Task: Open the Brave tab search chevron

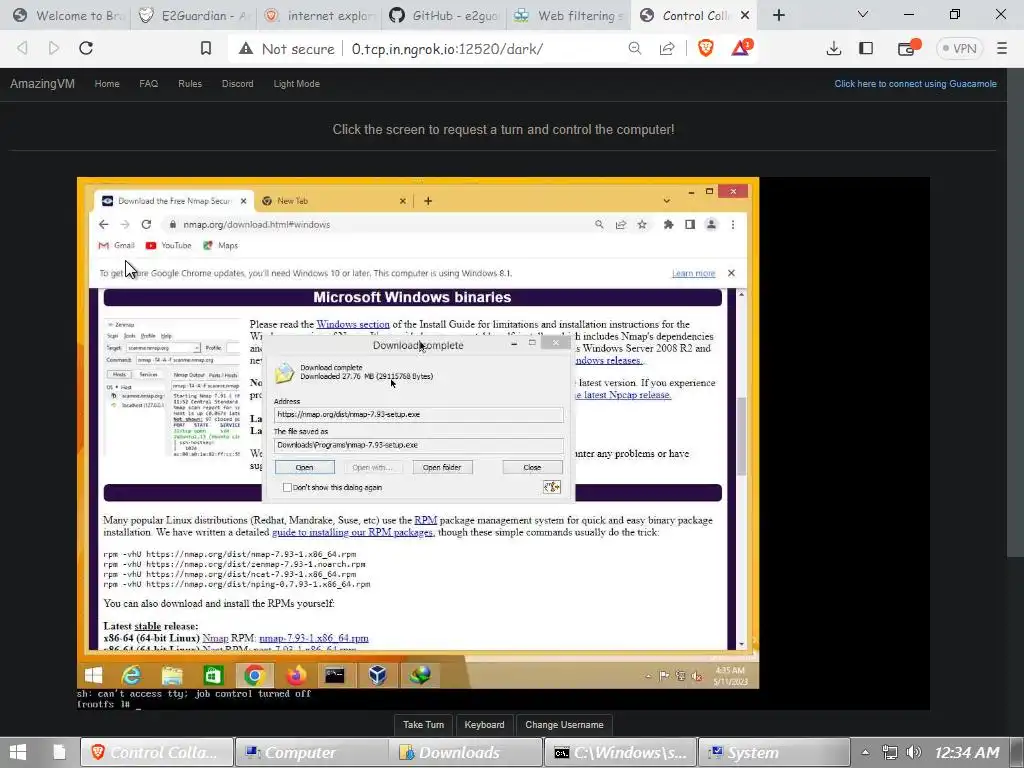Action: [863, 14]
